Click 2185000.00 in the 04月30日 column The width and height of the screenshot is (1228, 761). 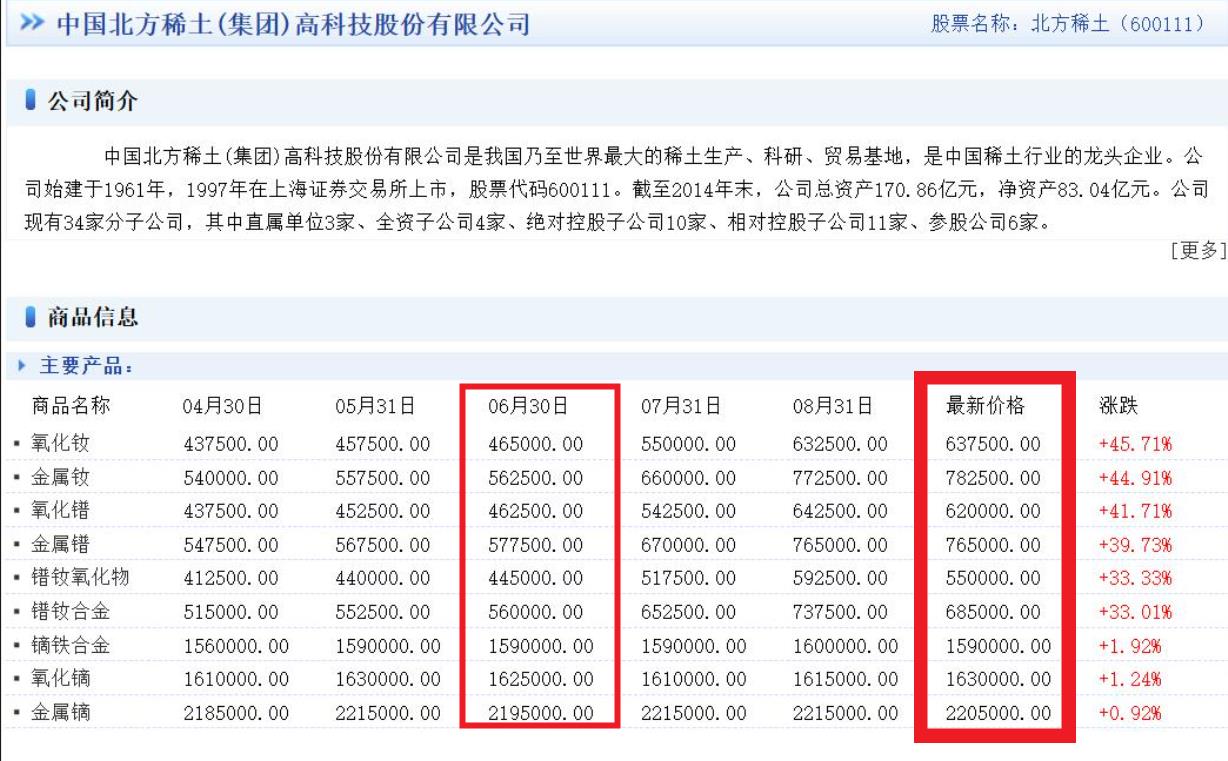[237, 713]
